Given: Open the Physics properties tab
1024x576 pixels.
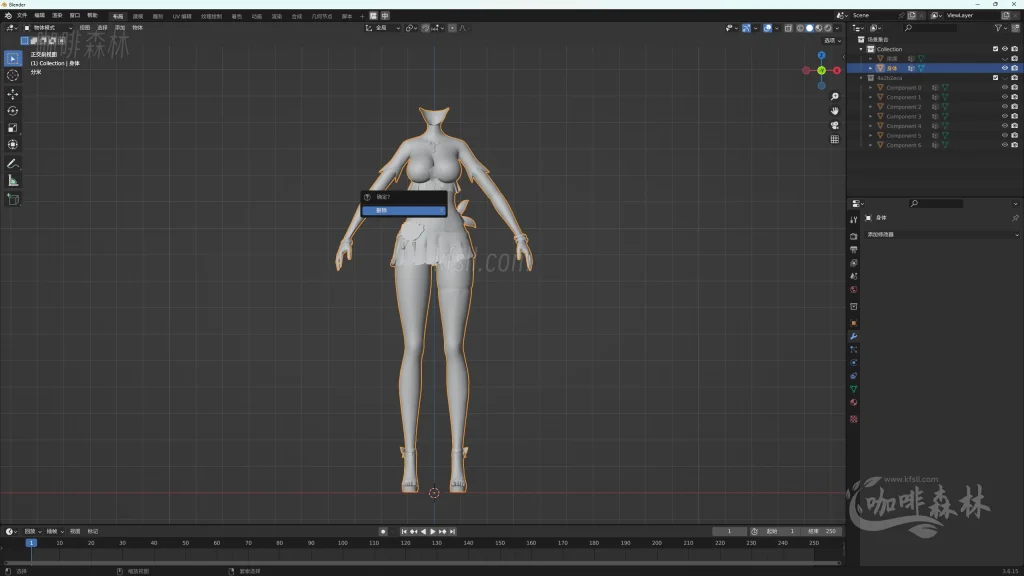Looking at the screenshot, I should 854,362.
